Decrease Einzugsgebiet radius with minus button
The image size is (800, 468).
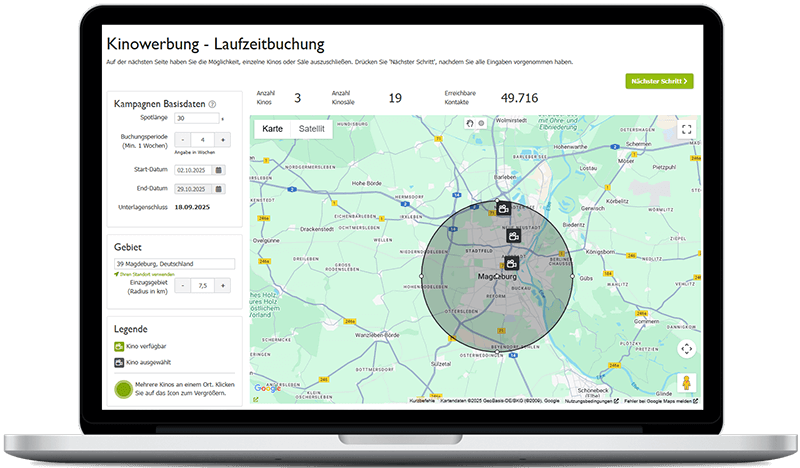[183, 285]
